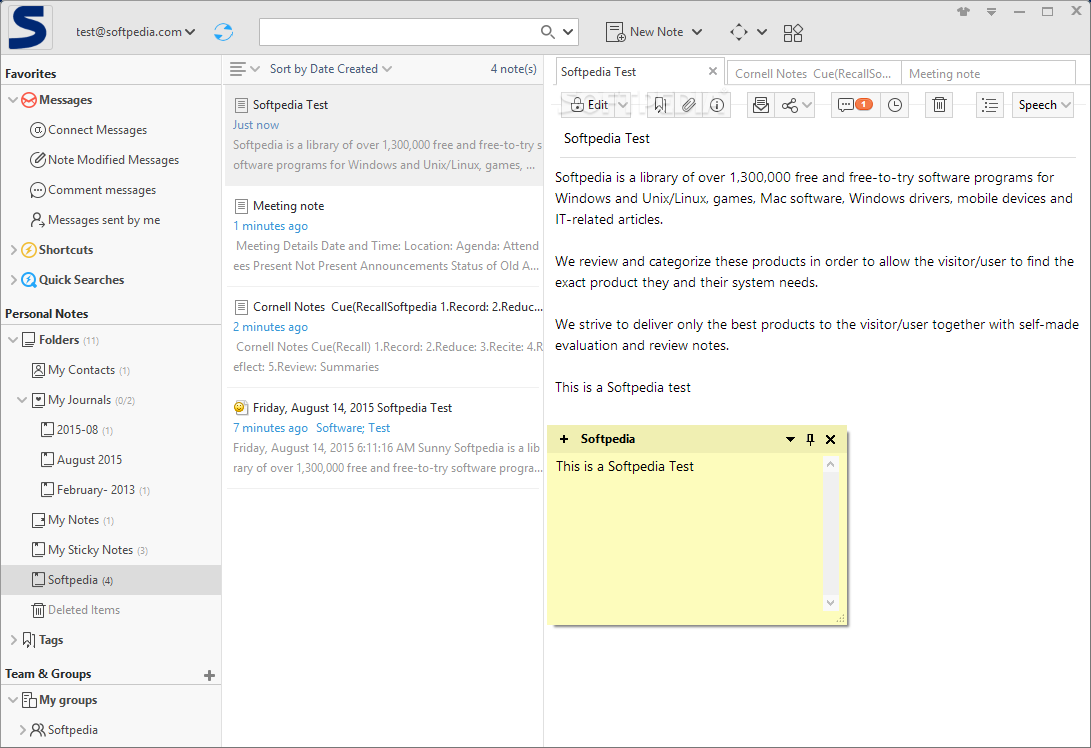
Task: Click the Edit button
Action: [x=589, y=105]
